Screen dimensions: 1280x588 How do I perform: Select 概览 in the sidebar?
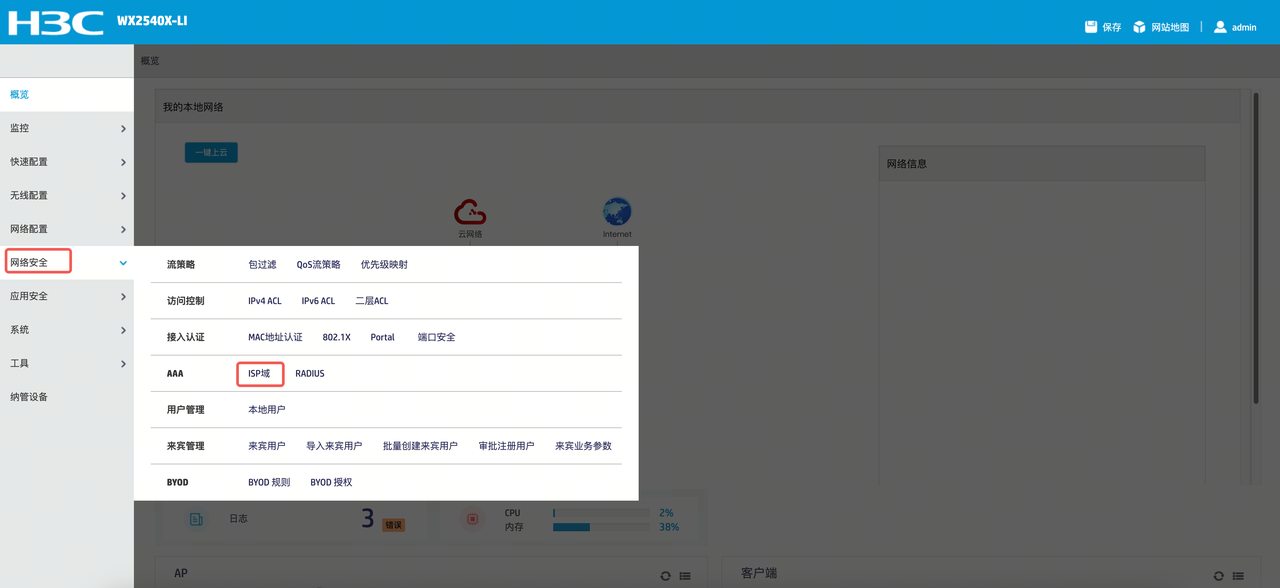pos(67,95)
